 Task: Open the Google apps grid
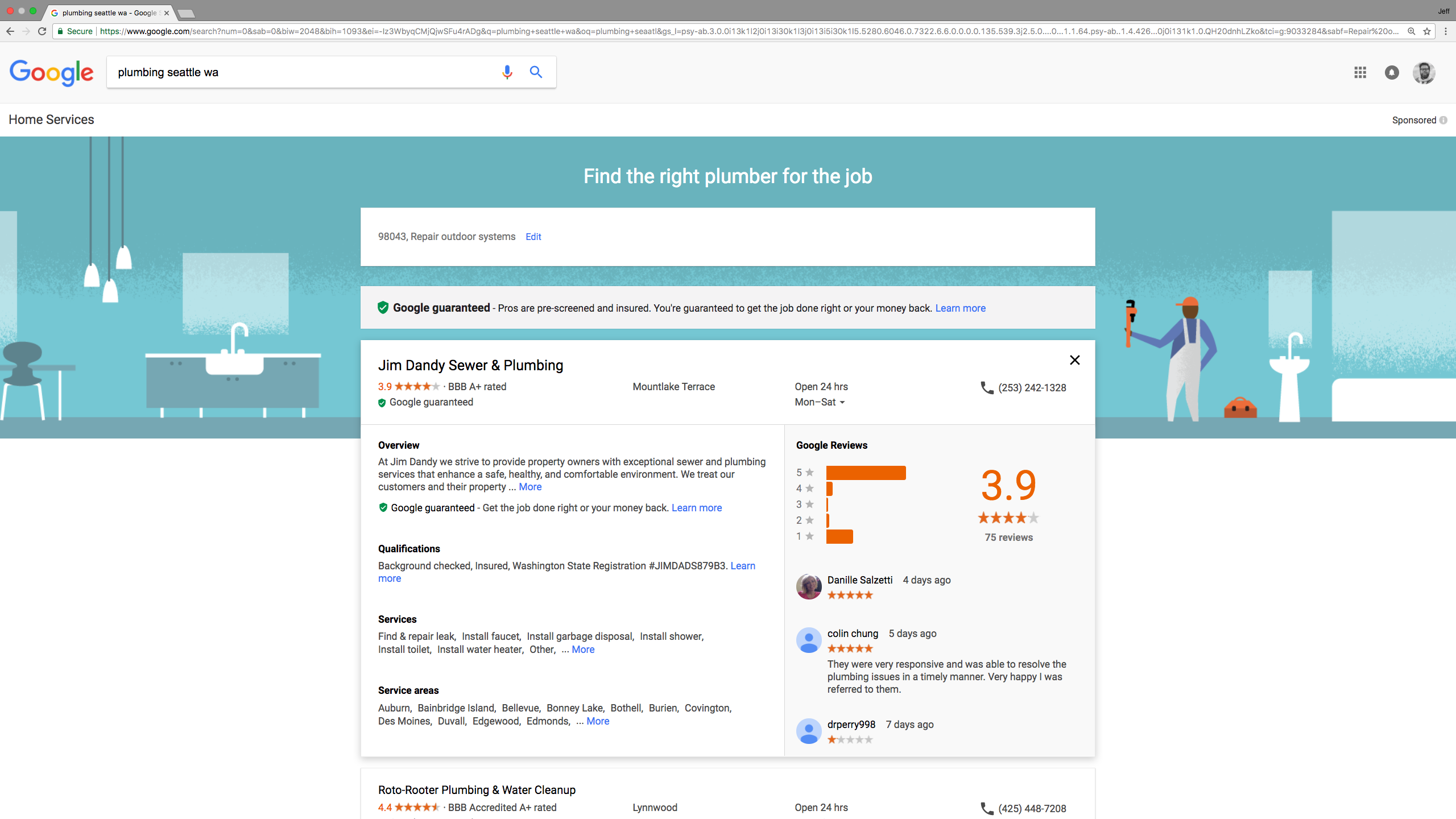(x=1360, y=72)
